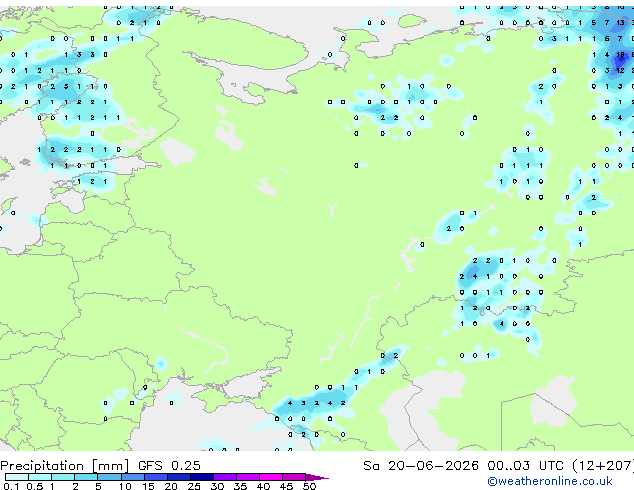The width and height of the screenshot is (634, 490).
Task: Click the purple arrow at legend end
Action: [317, 477]
